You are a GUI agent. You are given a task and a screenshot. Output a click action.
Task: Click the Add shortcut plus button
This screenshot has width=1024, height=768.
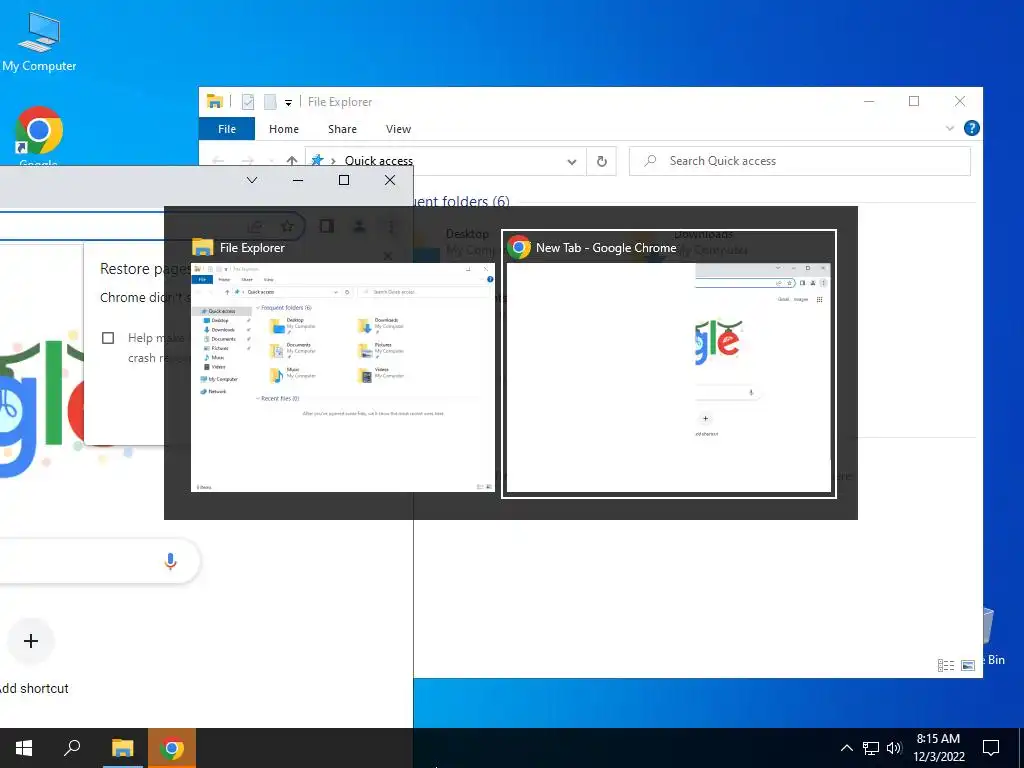pos(31,641)
